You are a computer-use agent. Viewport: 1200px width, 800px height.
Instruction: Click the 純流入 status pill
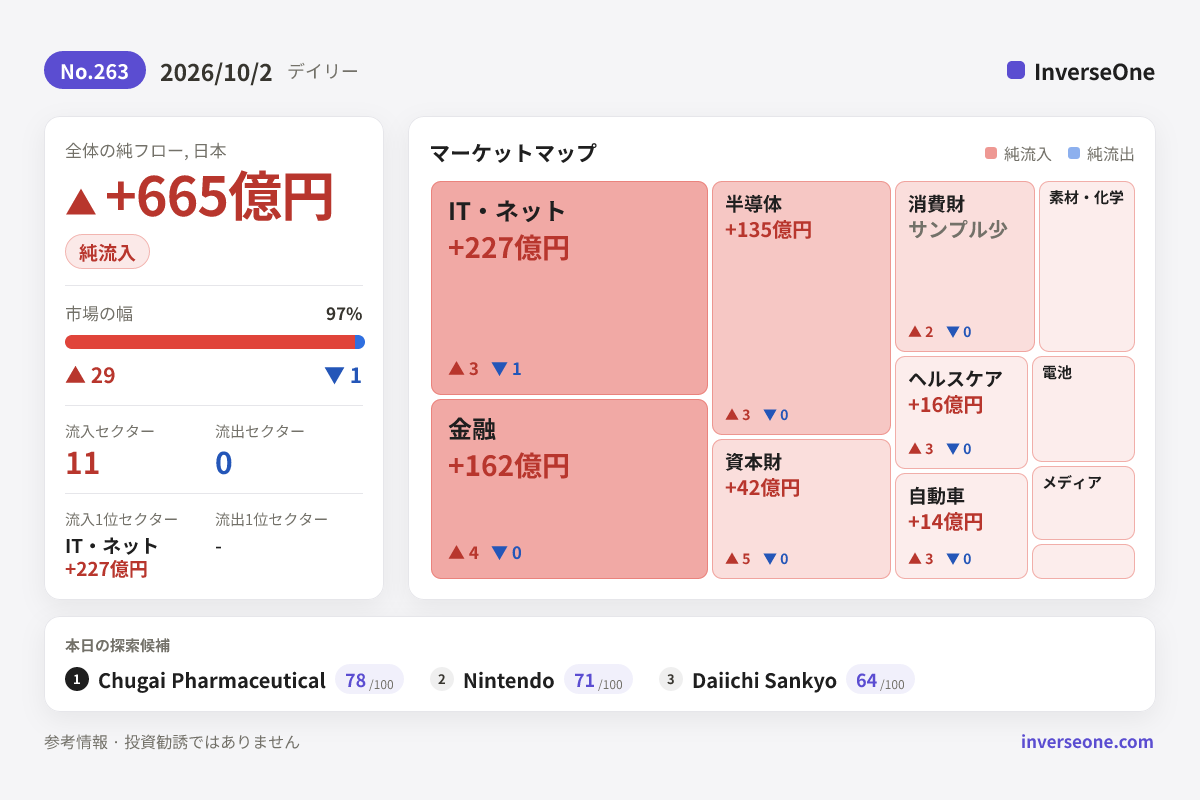[x=107, y=252]
